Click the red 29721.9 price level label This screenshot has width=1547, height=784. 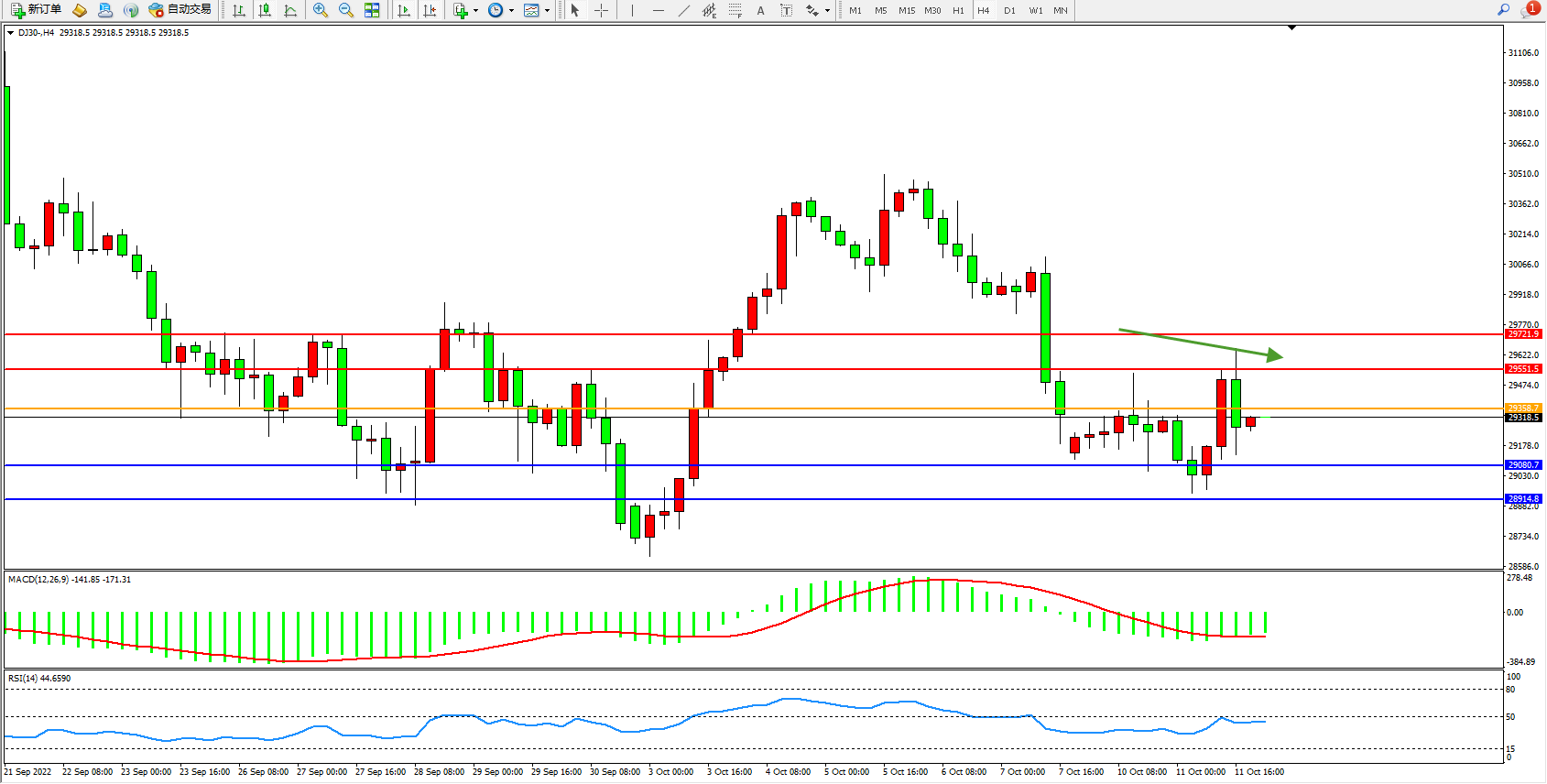(1523, 334)
